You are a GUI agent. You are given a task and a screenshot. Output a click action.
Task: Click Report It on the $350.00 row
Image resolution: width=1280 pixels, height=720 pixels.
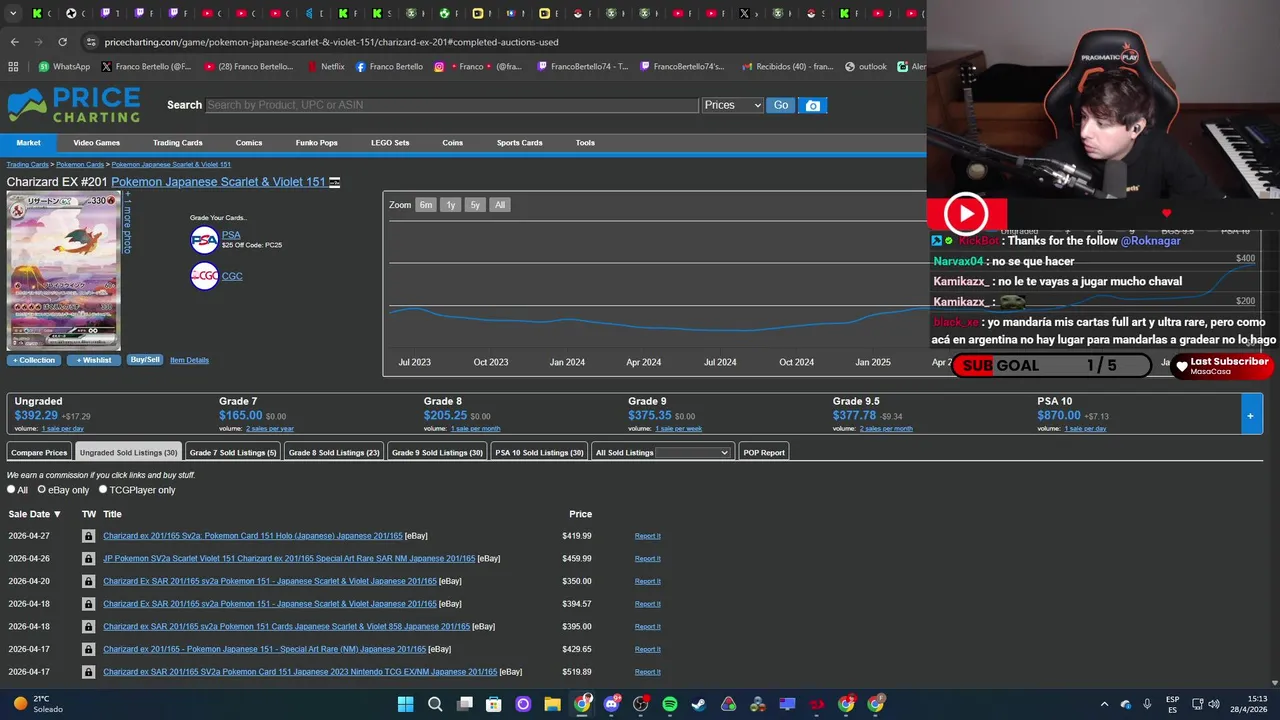pyautogui.click(x=647, y=581)
